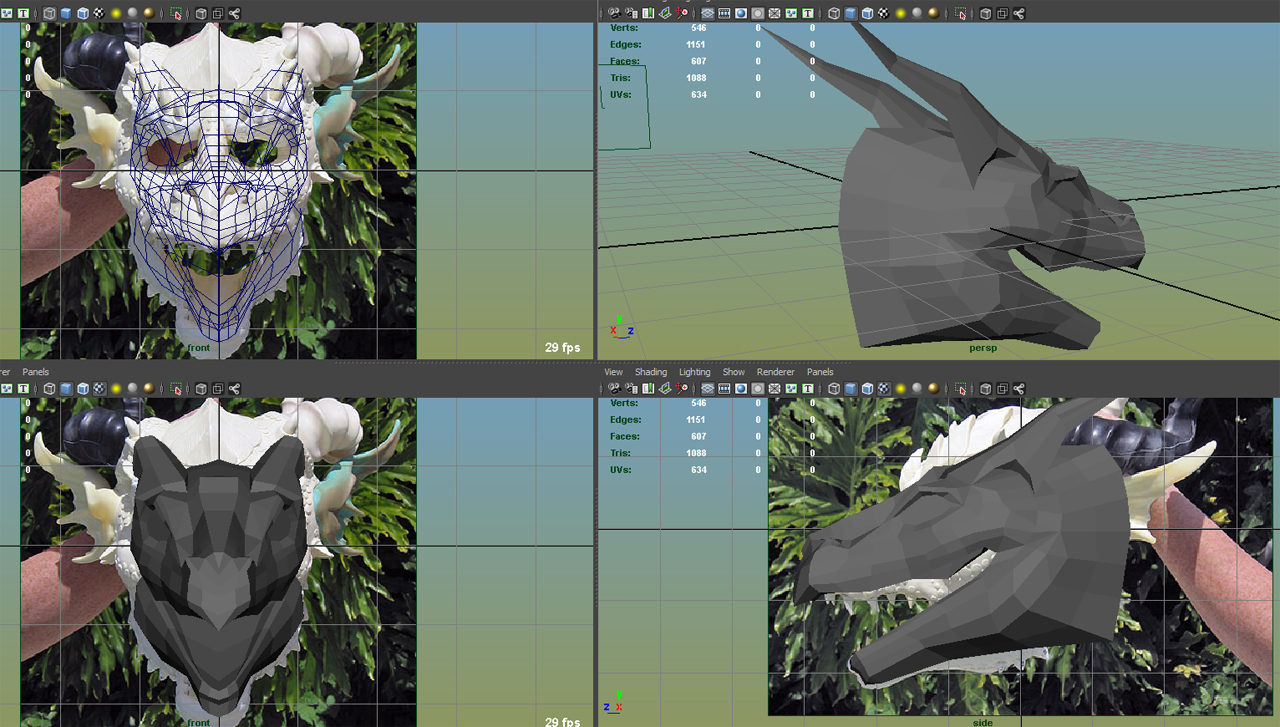The image size is (1280, 727).
Task: Open the Renderer menu of side panel
Action: tap(776, 372)
